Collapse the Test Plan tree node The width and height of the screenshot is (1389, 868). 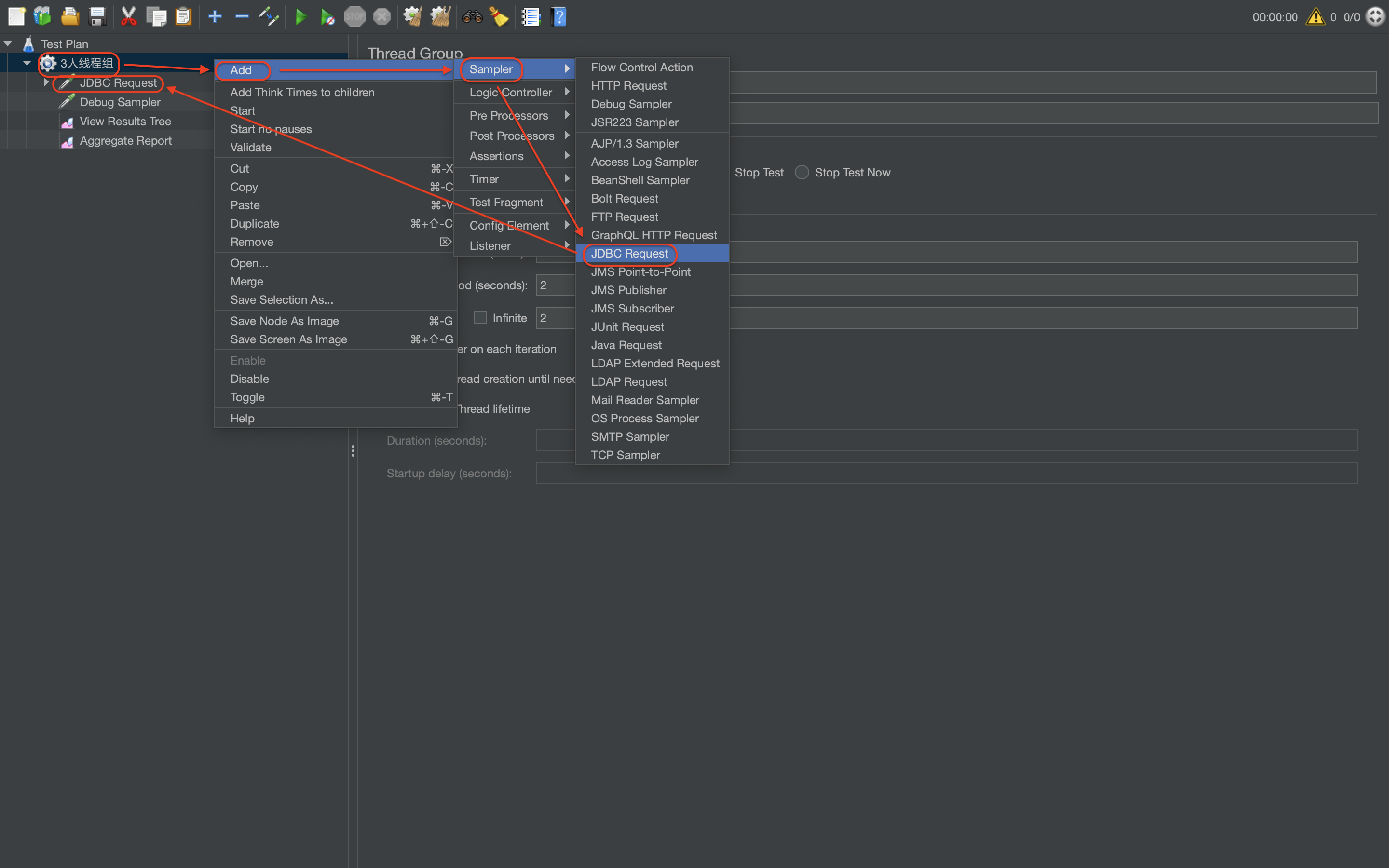tap(8, 43)
